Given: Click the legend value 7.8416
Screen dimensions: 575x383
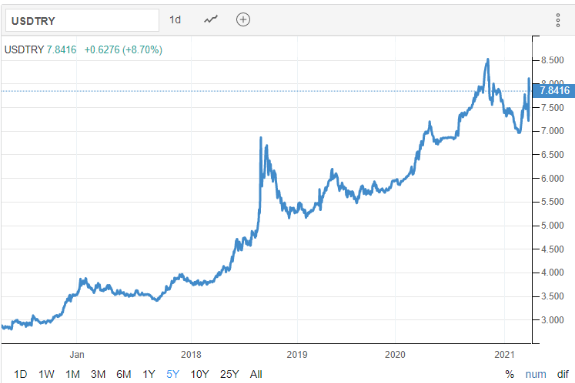Looking at the screenshot, I should [62, 50].
